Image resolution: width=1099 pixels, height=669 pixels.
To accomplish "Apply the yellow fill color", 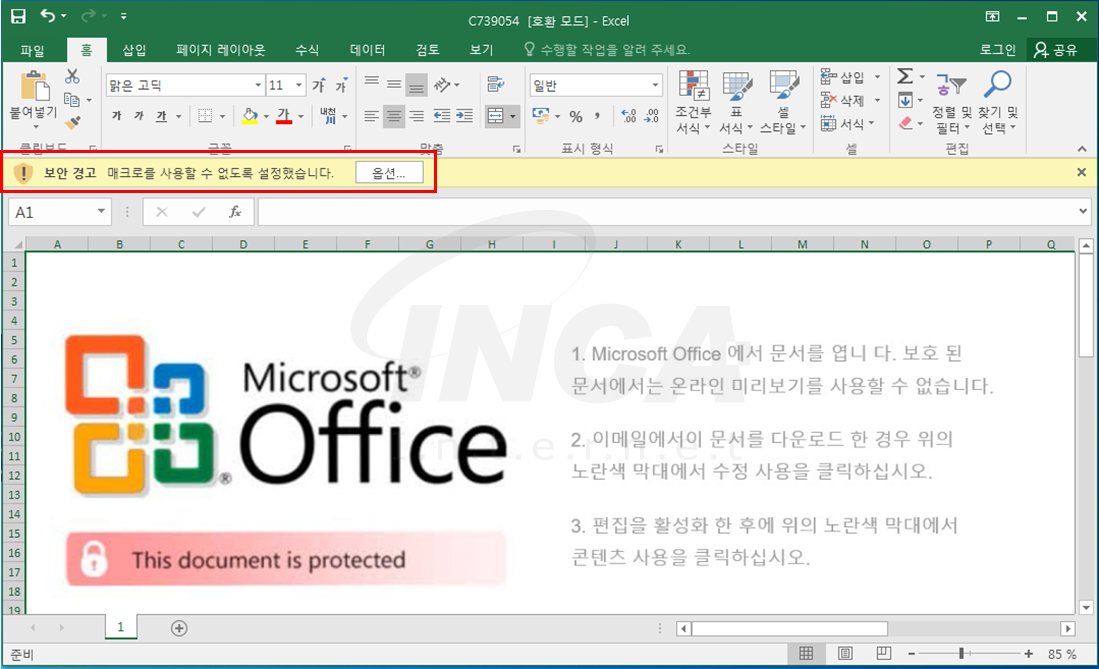I will (250, 116).
